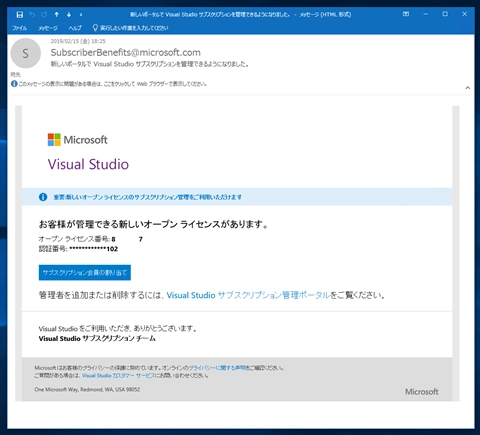The height and width of the screenshot is (435, 480).
Task: Open Visual Studio カスタマー サービス link
Action: click(118, 376)
